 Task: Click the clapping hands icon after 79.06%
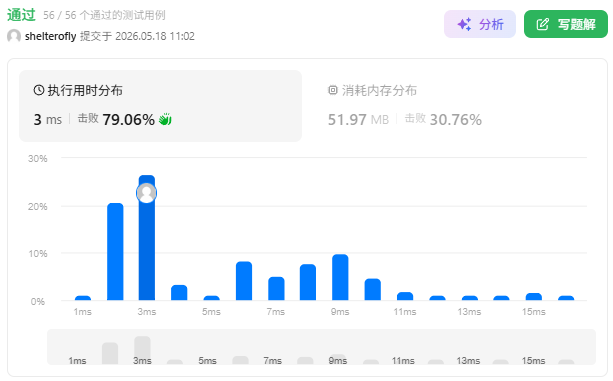(165, 119)
